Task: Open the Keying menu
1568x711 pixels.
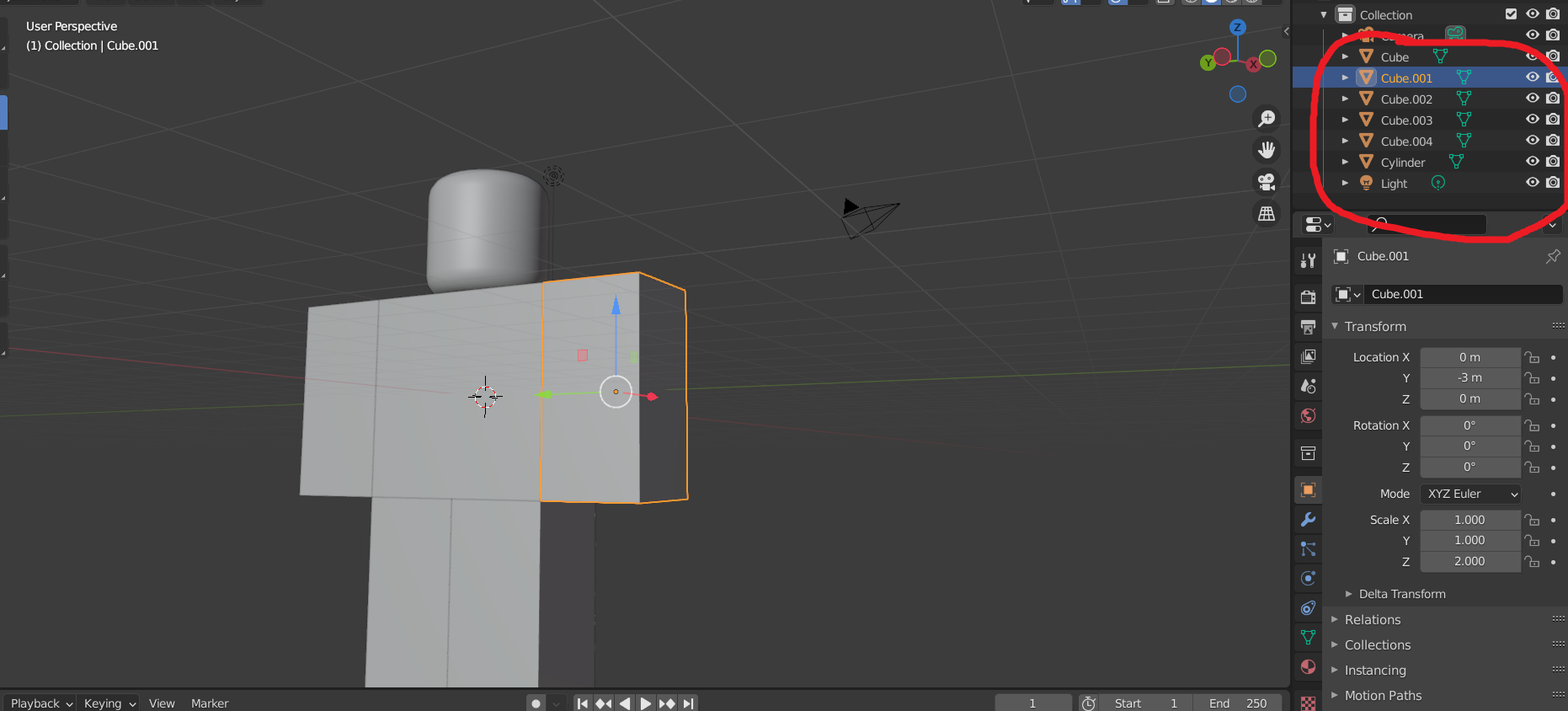Action: pos(109,703)
